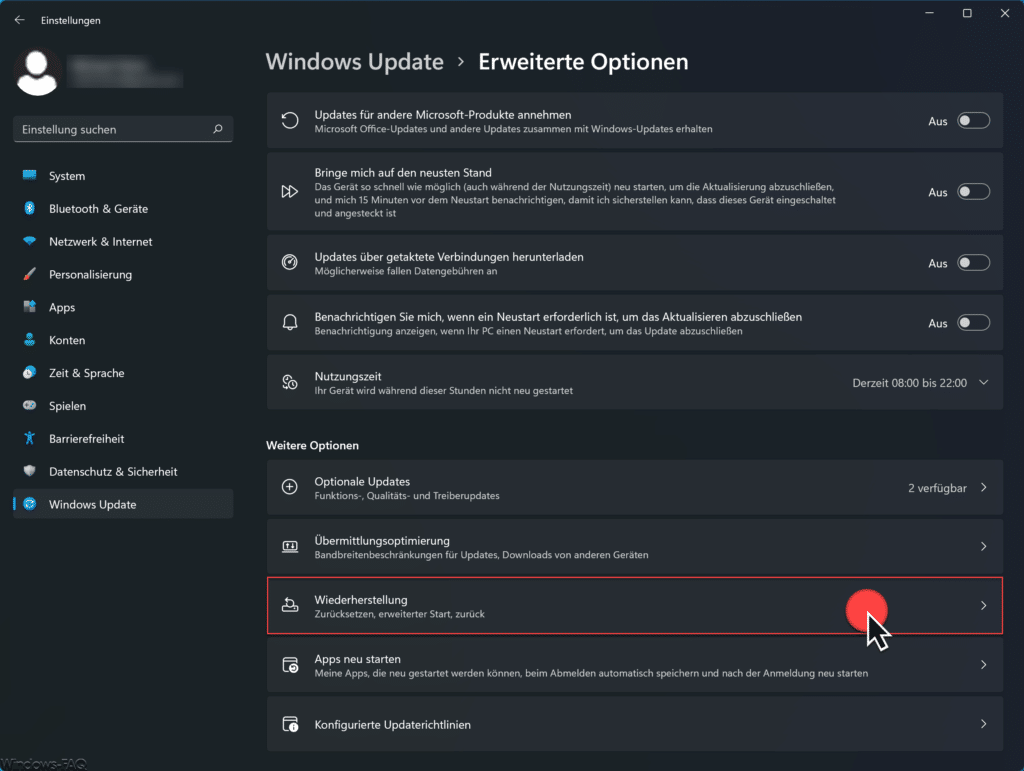The width and height of the screenshot is (1024, 771).
Task: Select Zeit & Sprache in sidebar
Action: point(123,373)
